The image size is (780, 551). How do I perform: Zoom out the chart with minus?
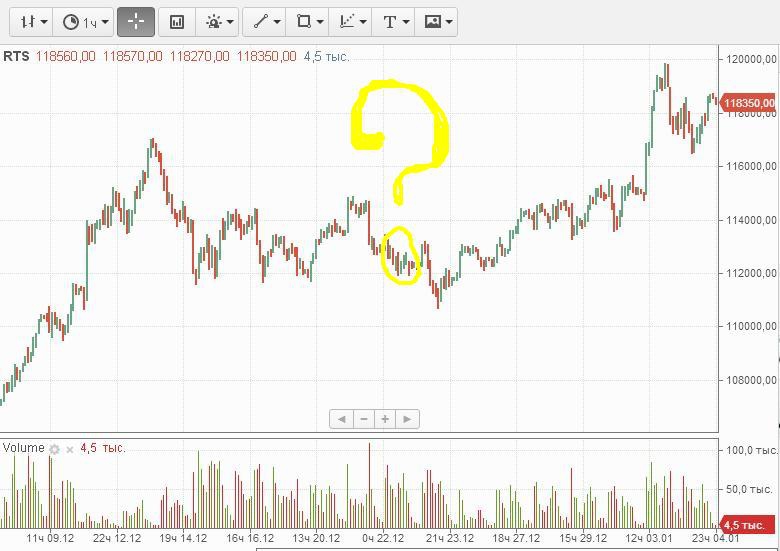pos(364,419)
